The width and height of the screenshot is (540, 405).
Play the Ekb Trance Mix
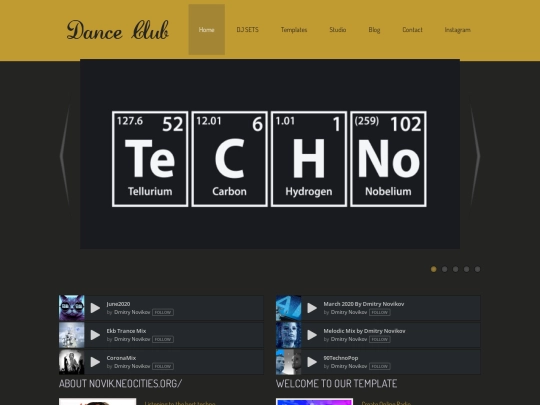point(95,335)
